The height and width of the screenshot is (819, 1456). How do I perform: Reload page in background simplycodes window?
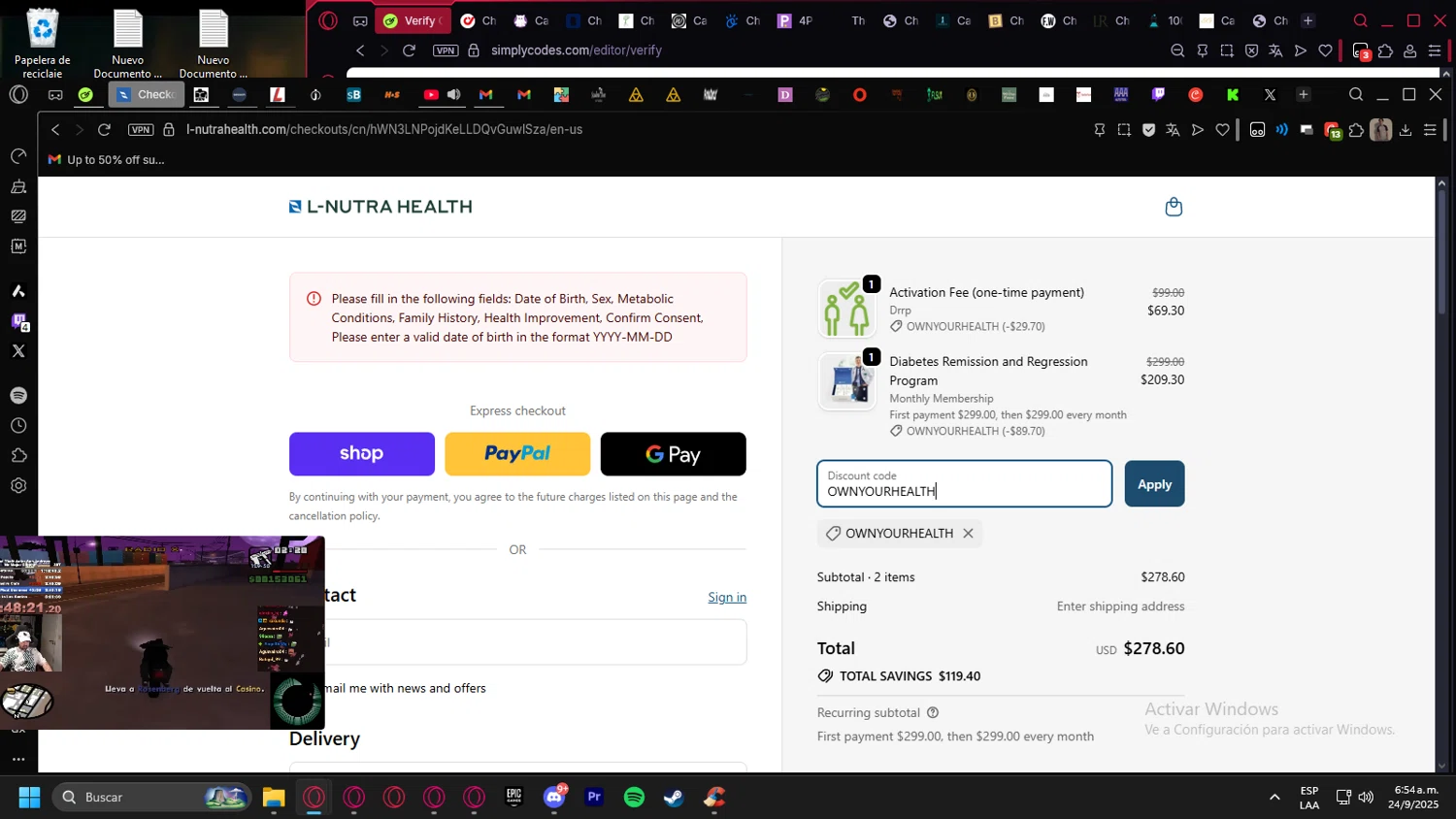409,50
